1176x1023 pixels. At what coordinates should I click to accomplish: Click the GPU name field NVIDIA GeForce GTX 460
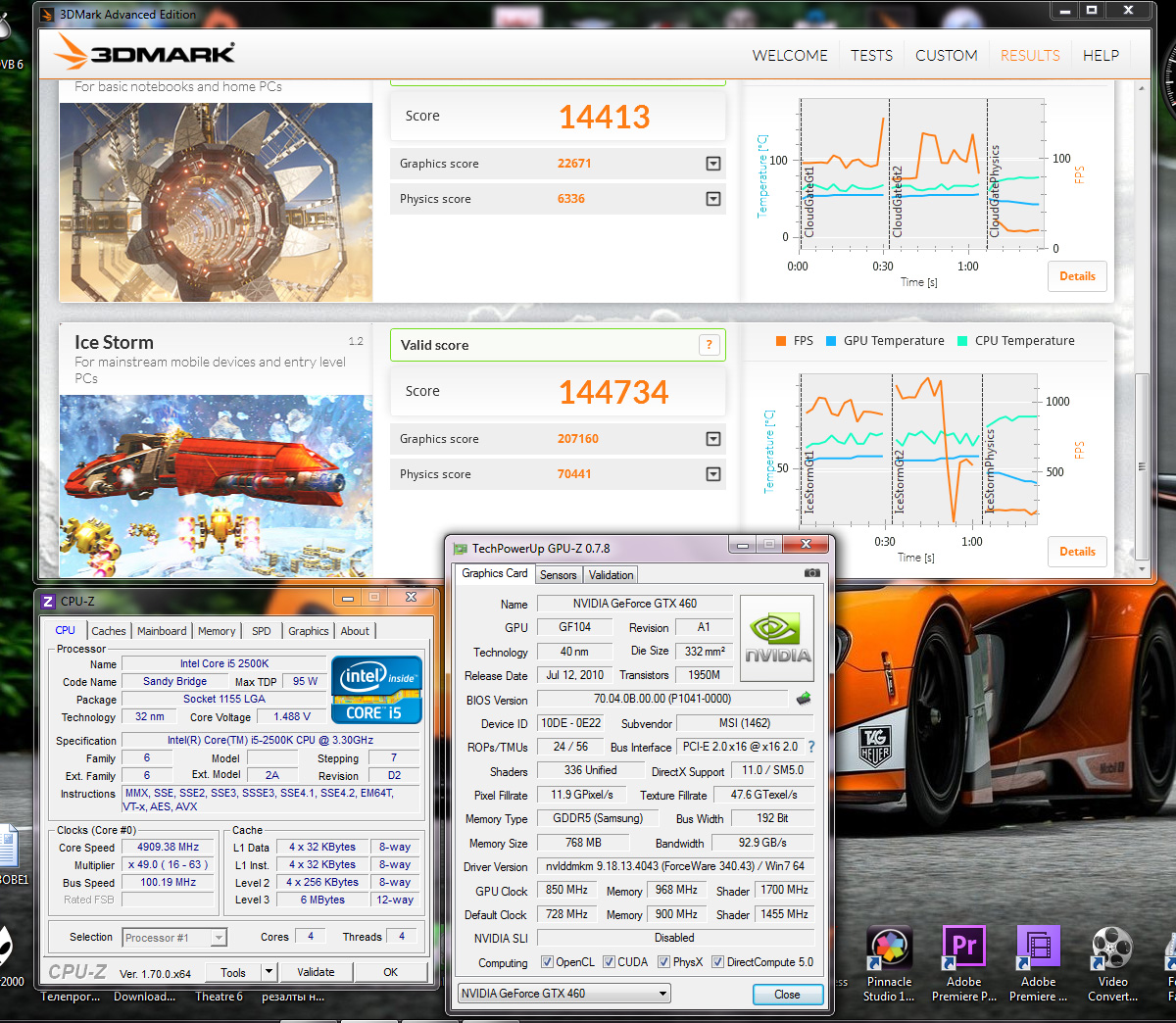tap(634, 604)
